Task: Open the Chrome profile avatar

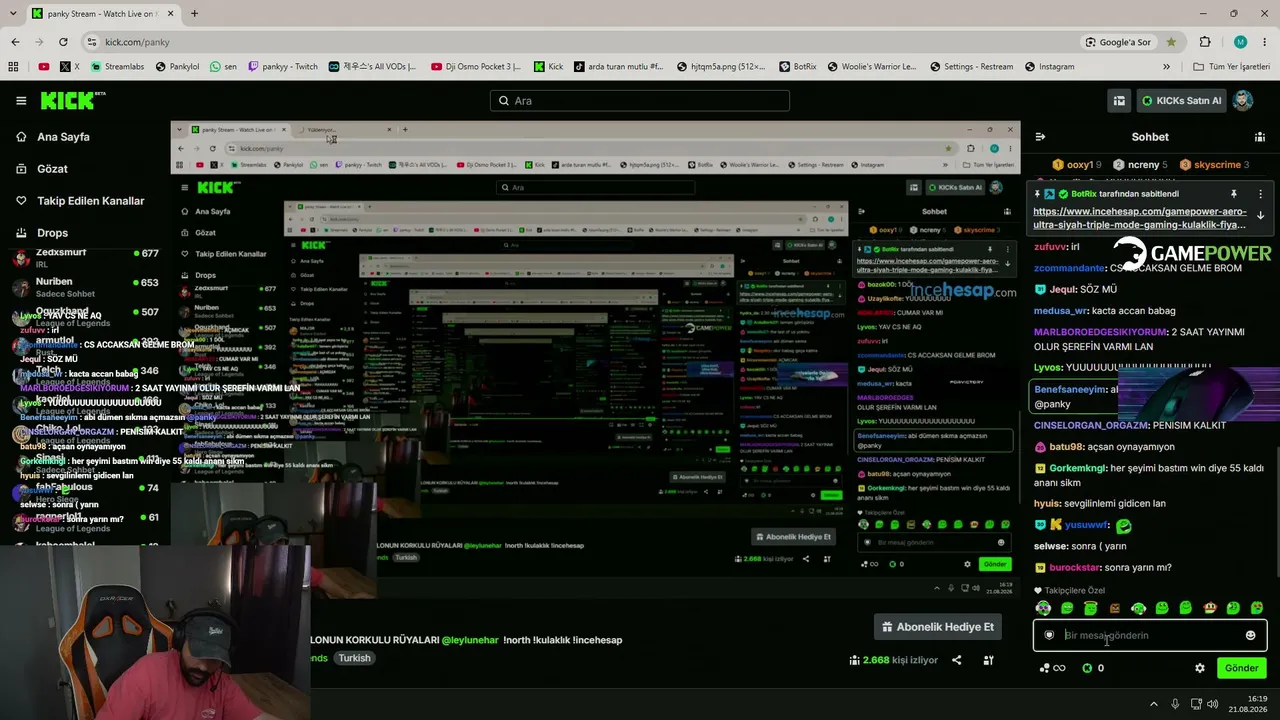Action: pos(1240,42)
